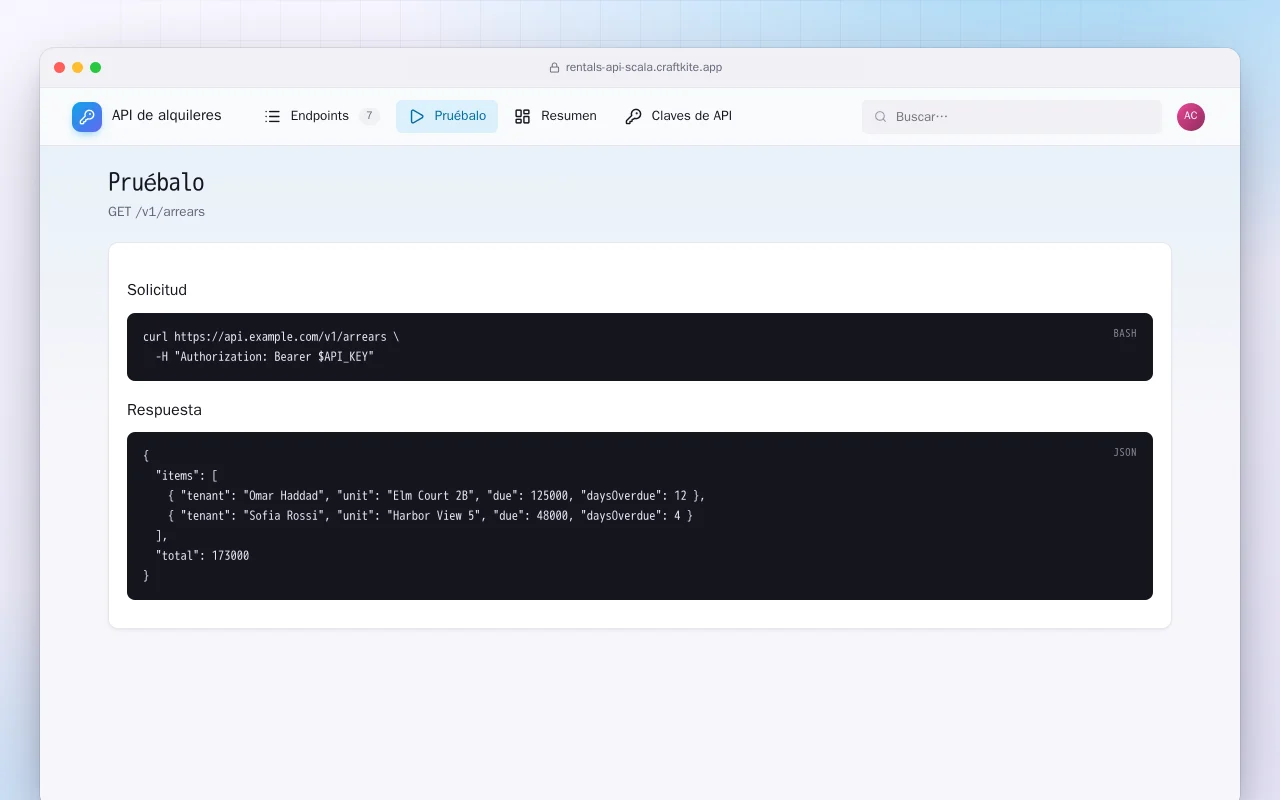This screenshot has width=1280, height=800.
Task: Click the API de alquileres key logo
Action: [x=87, y=117]
